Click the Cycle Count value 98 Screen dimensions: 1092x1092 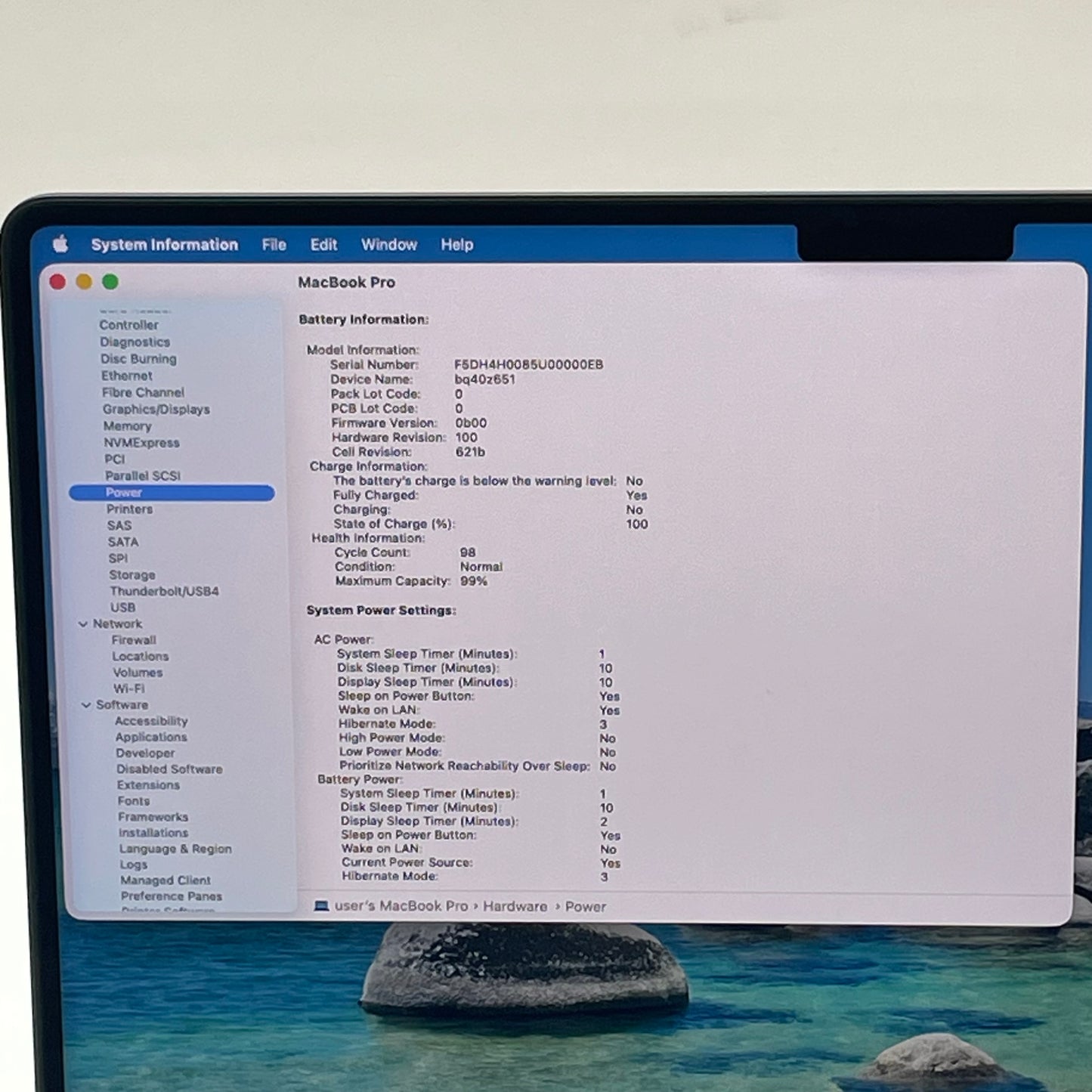click(468, 552)
